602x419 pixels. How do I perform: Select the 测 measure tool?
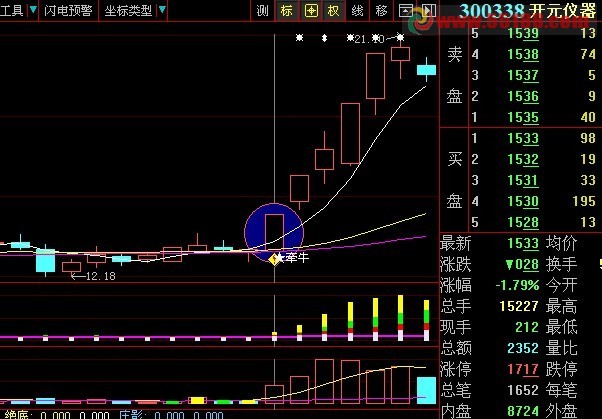[x=262, y=11]
